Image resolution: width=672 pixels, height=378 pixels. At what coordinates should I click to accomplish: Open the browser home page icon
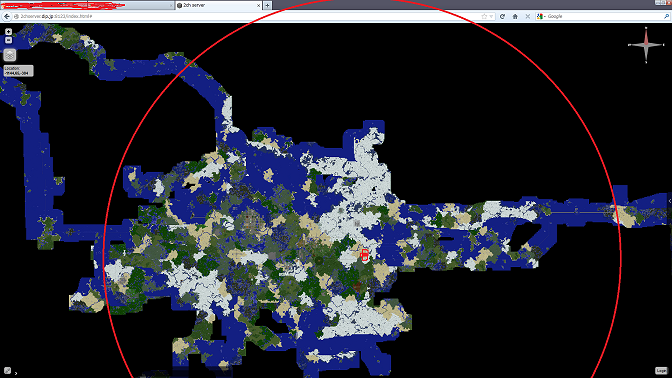(515, 16)
